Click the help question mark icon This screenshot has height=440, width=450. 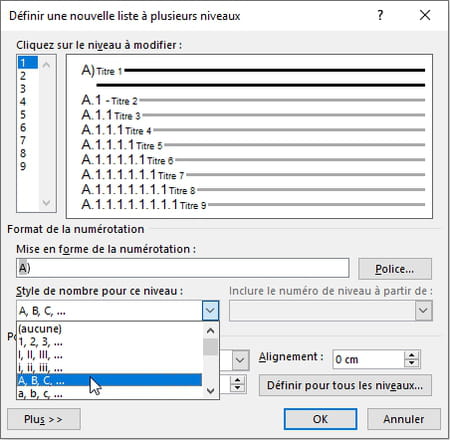(380, 15)
